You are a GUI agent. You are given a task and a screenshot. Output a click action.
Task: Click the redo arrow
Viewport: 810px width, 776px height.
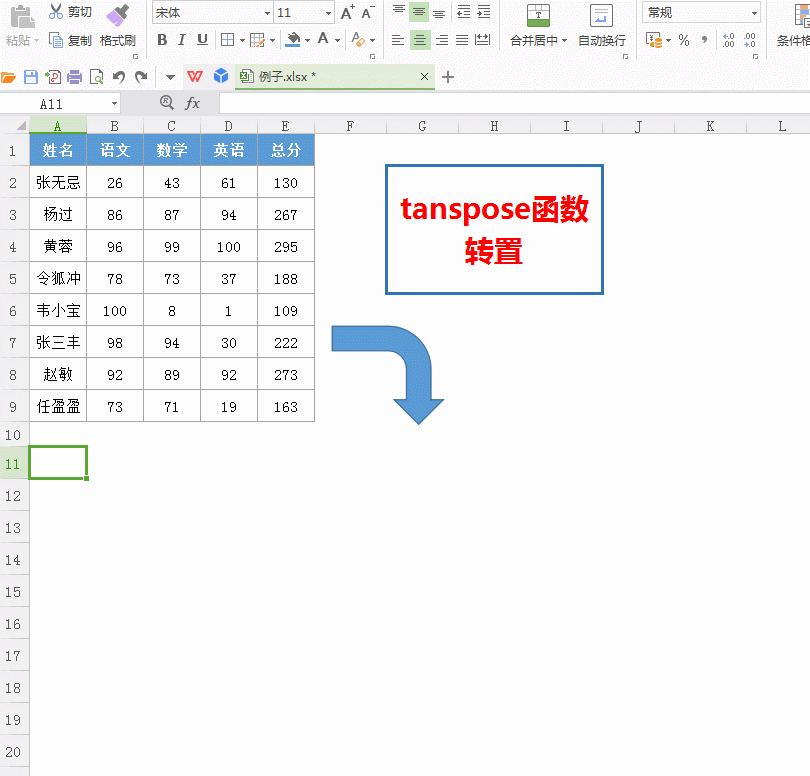(x=141, y=77)
